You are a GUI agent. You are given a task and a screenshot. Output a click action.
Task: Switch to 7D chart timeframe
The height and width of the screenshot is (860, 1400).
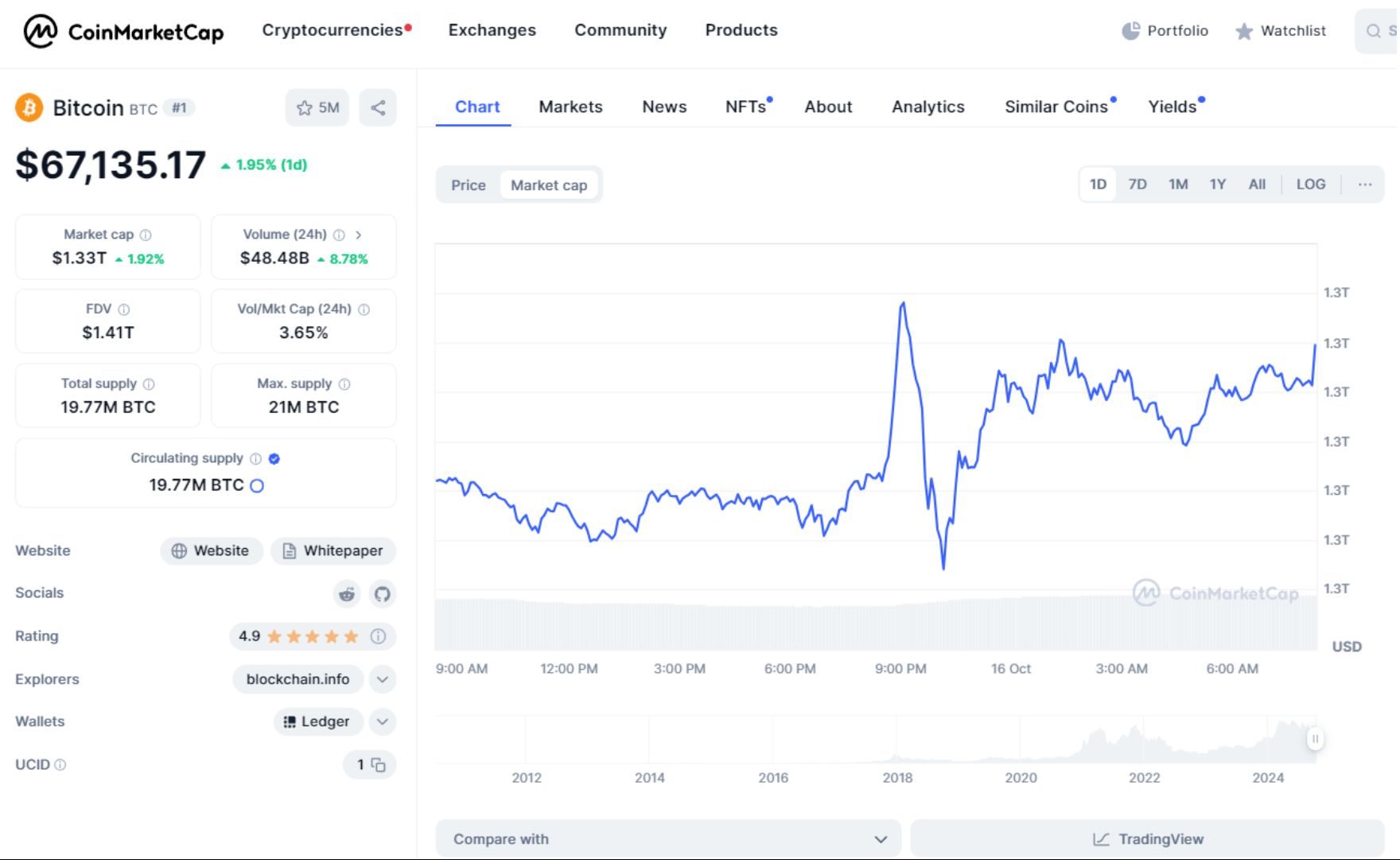click(x=1137, y=184)
